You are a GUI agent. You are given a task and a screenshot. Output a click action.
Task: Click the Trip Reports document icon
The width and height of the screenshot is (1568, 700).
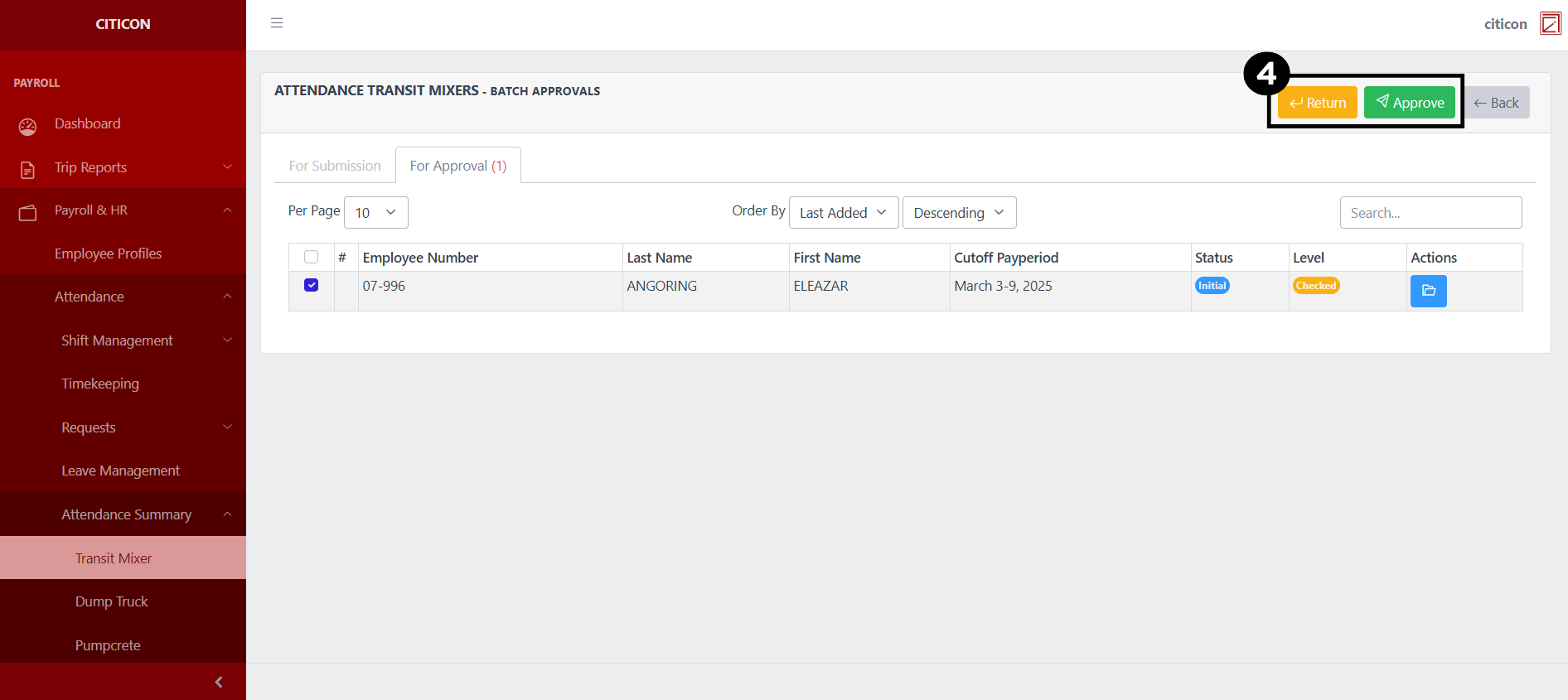point(27,169)
